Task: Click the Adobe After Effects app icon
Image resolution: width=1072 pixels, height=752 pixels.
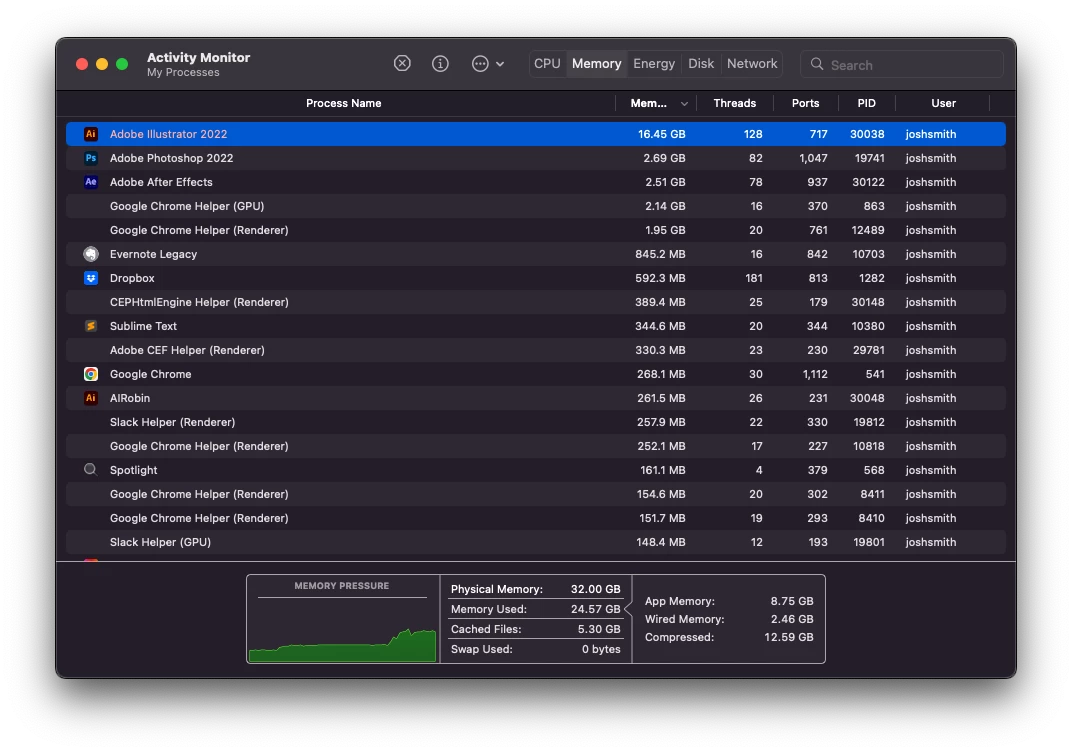Action: (x=91, y=182)
